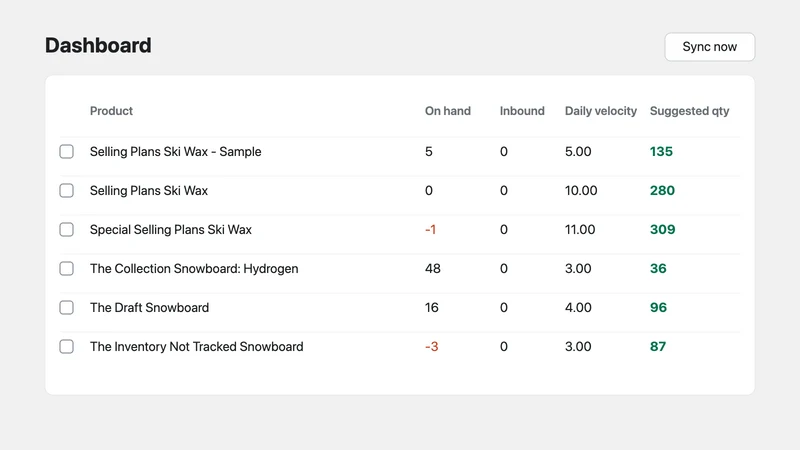The image size is (800, 450).
Task: Click product name Special Selling Plans Ski Wax
Action: click(x=171, y=230)
